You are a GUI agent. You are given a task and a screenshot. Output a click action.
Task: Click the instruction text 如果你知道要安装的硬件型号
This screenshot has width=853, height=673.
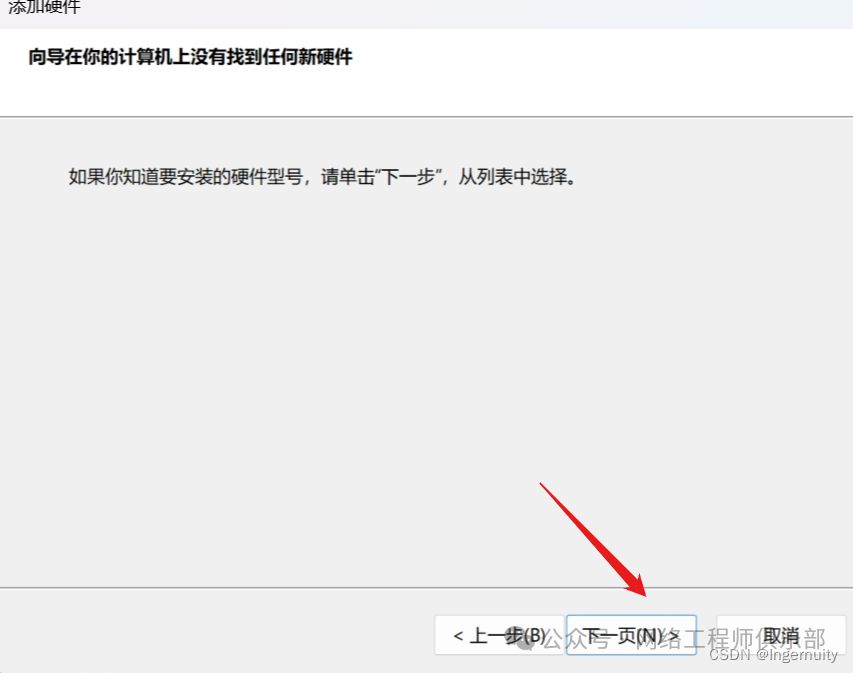[x=186, y=177]
